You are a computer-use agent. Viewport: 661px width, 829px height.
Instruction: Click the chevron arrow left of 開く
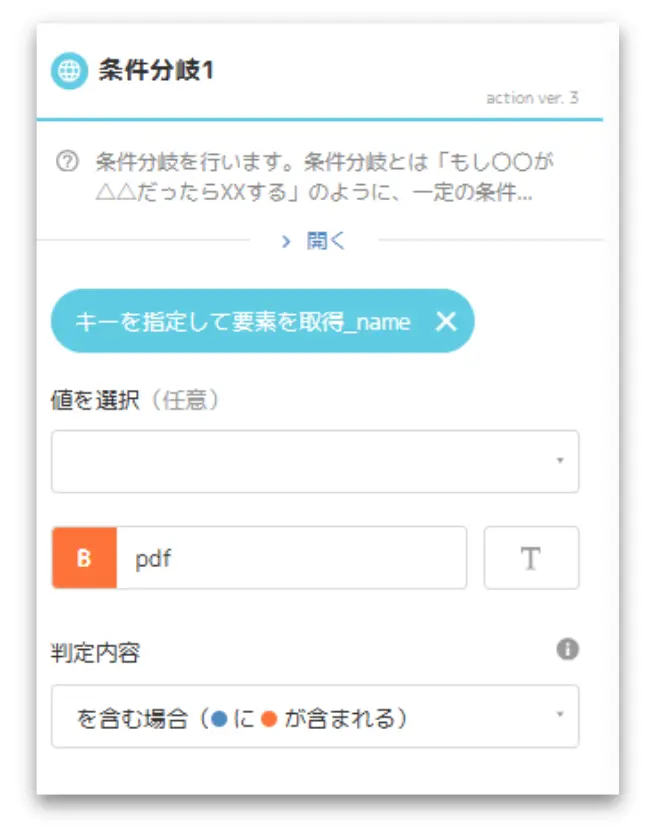[286, 242]
